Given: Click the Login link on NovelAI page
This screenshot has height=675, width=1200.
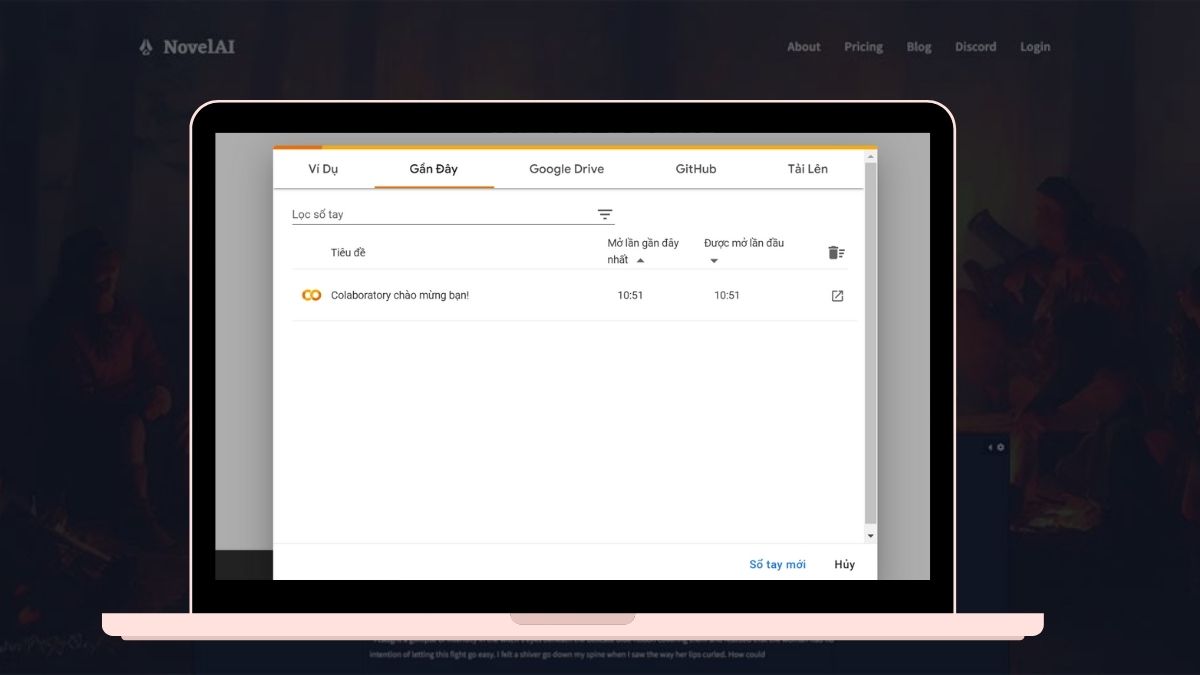Looking at the screenshot, I should 1035,46.
